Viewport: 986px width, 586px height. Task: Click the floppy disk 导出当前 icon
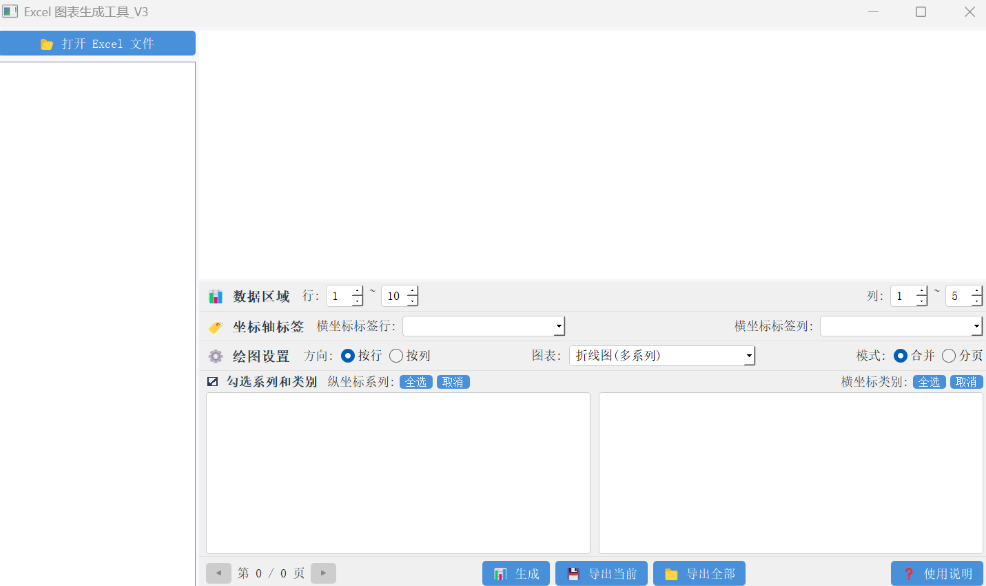pos(573,573)
